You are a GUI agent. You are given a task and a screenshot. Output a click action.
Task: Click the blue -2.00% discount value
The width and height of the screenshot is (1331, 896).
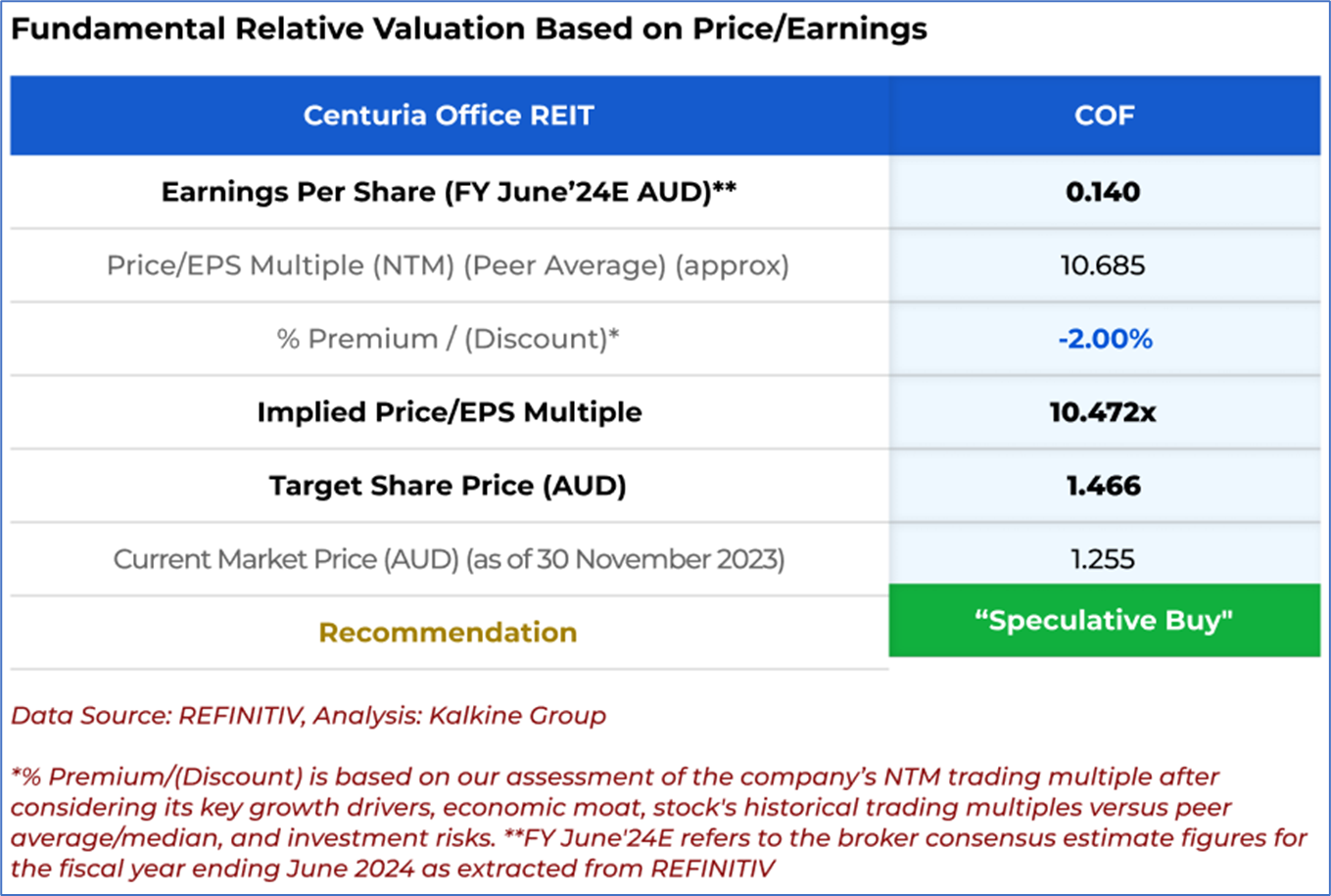point(1105,339)
